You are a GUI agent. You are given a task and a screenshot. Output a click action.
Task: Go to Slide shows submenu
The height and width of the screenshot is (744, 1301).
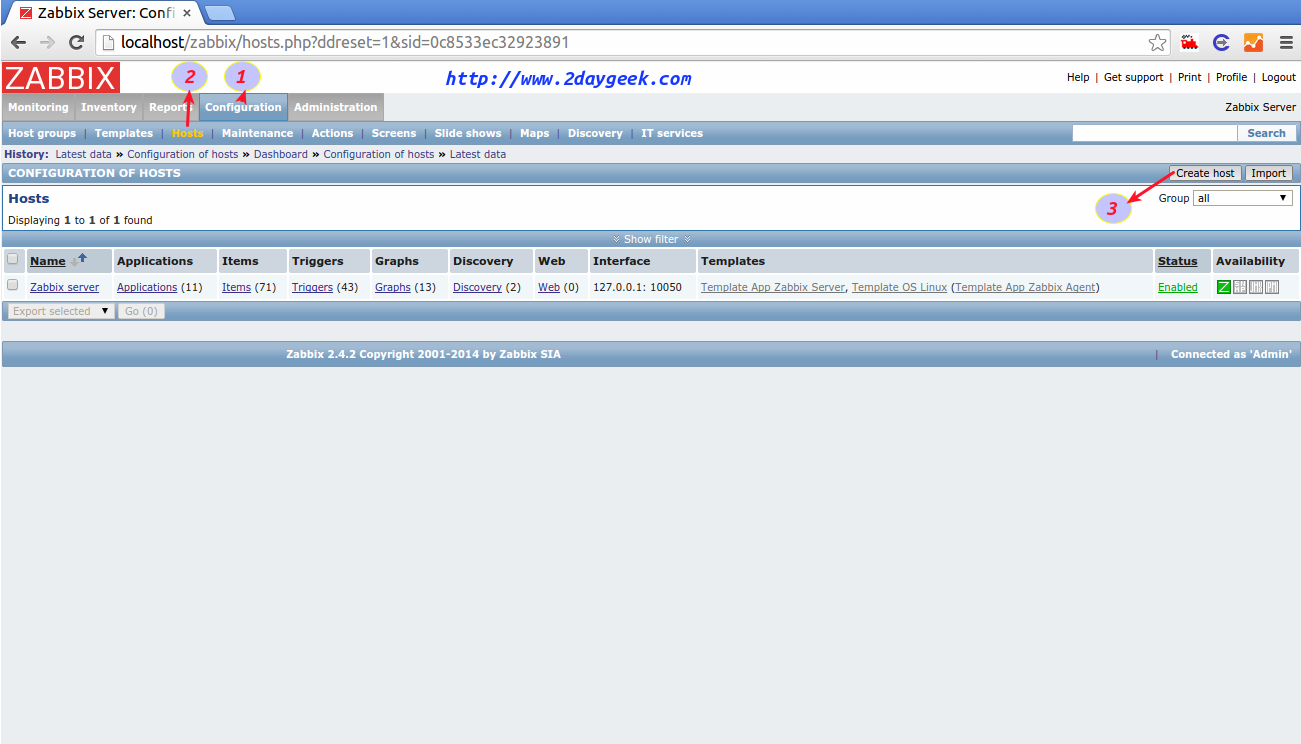point(468,133)
